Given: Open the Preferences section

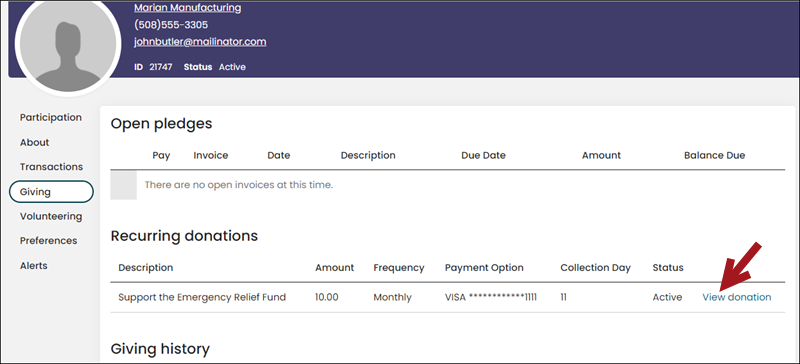Looking at the screenshot, I should 48,240.
